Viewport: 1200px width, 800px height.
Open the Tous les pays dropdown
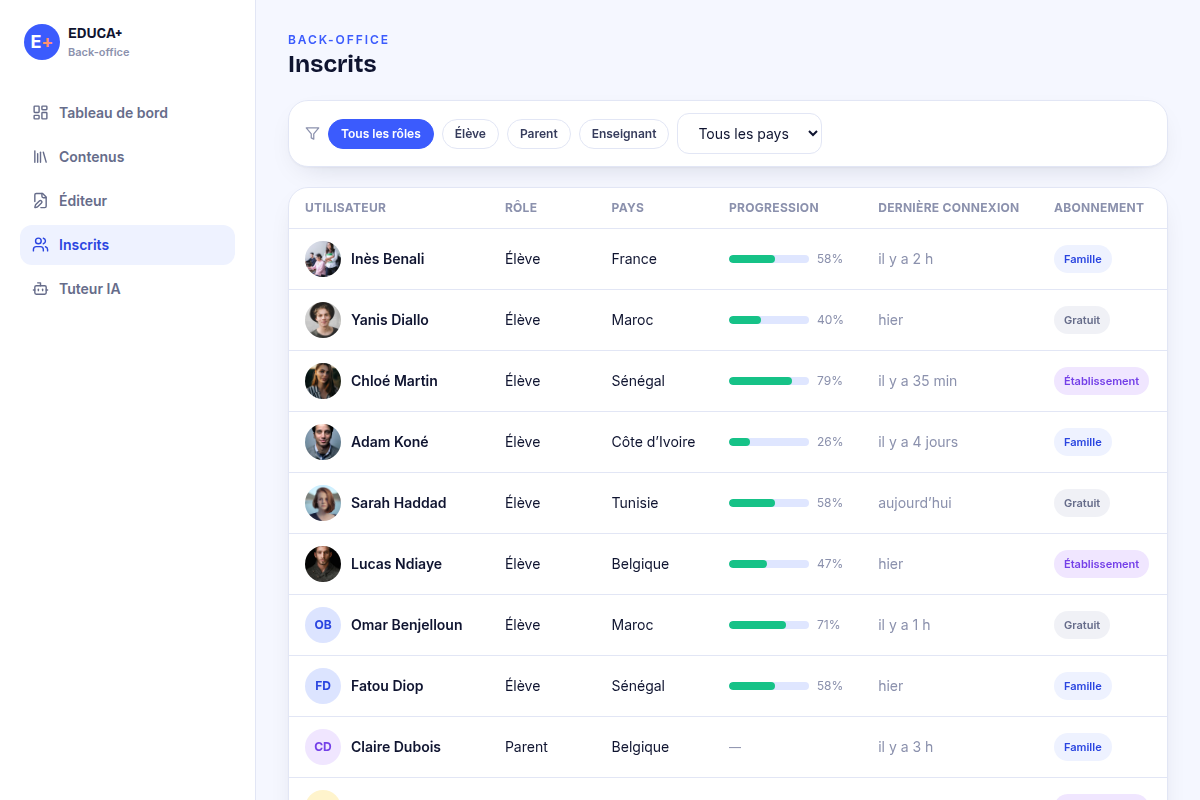click(x=749, y=134)
